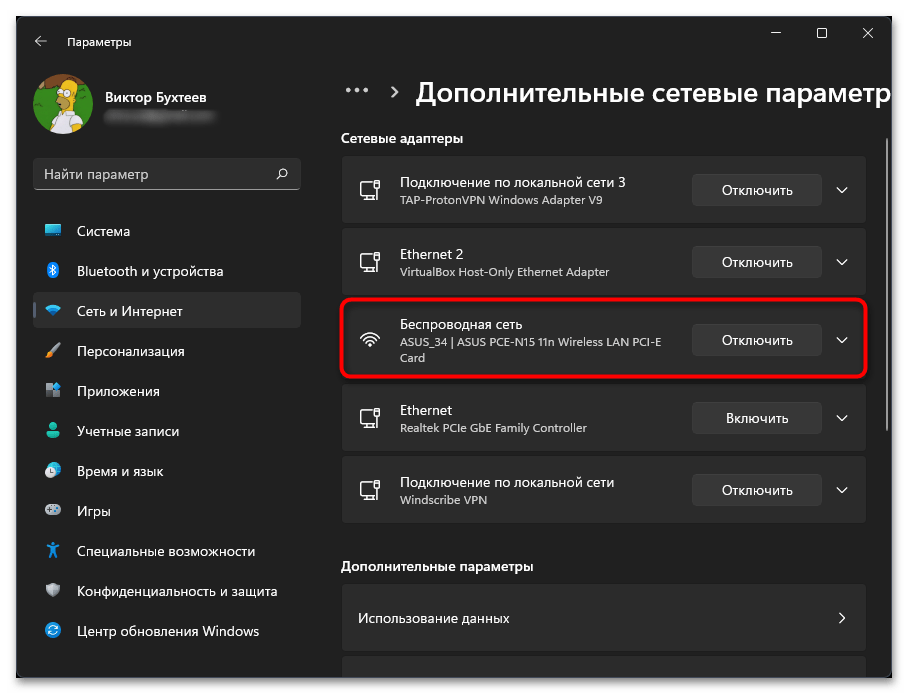Minimize the Параметры window

point(775,33)
